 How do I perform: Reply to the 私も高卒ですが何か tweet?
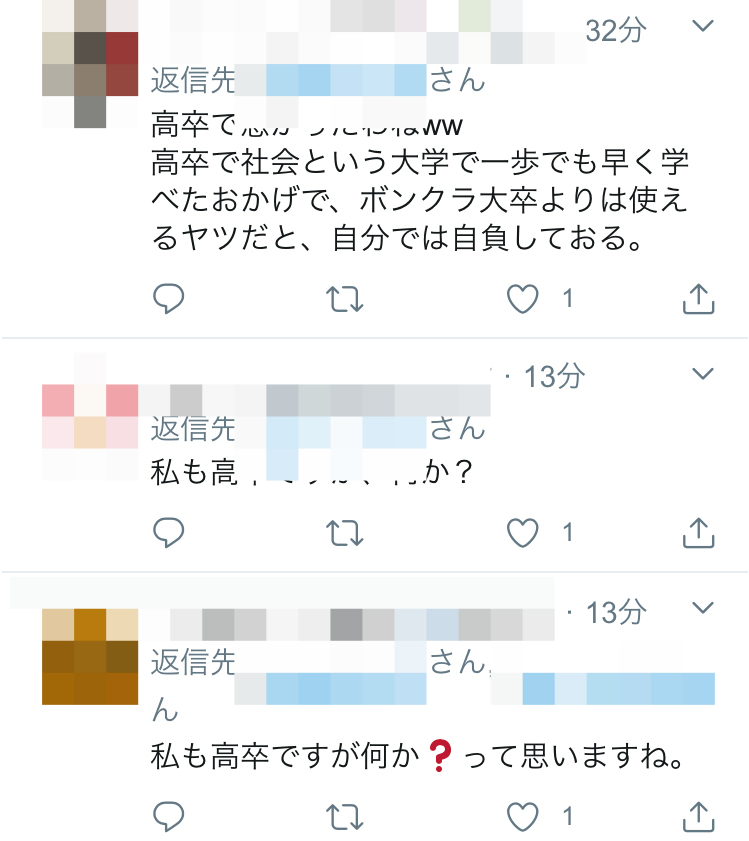pos(168,816)
